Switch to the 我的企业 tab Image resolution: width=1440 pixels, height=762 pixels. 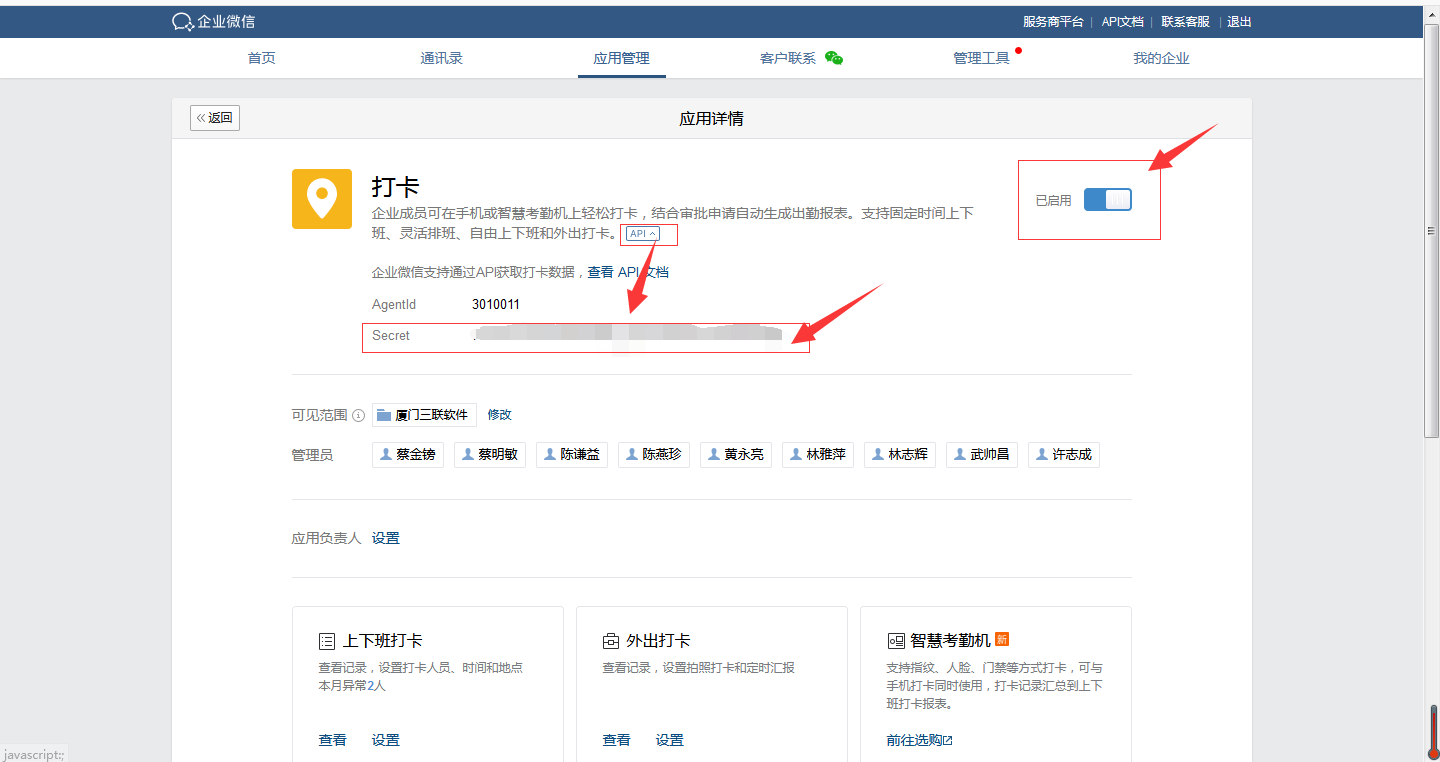(x=1161, y=58)
